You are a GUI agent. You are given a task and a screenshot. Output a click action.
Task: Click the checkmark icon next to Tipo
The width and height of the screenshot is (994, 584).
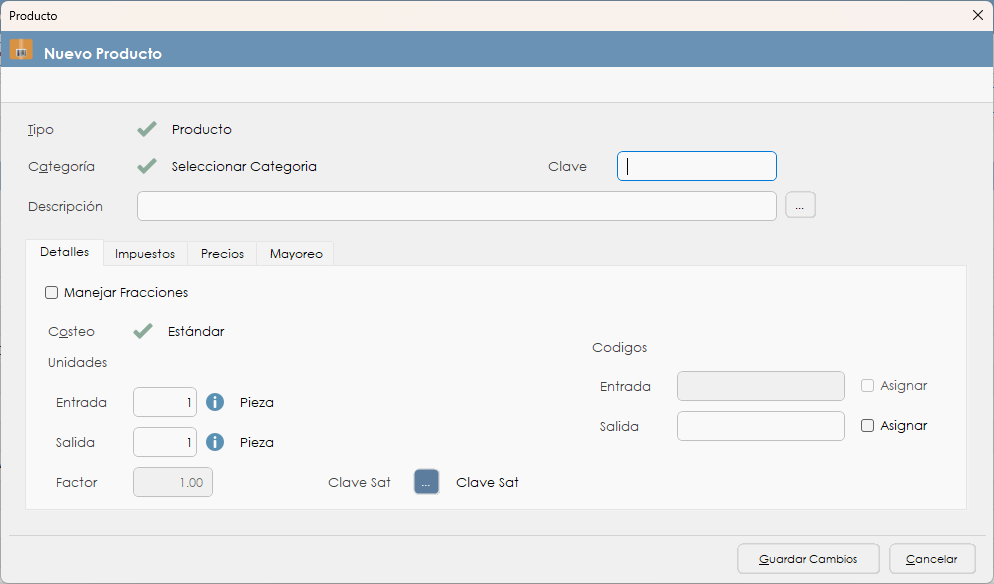(147, 129)
